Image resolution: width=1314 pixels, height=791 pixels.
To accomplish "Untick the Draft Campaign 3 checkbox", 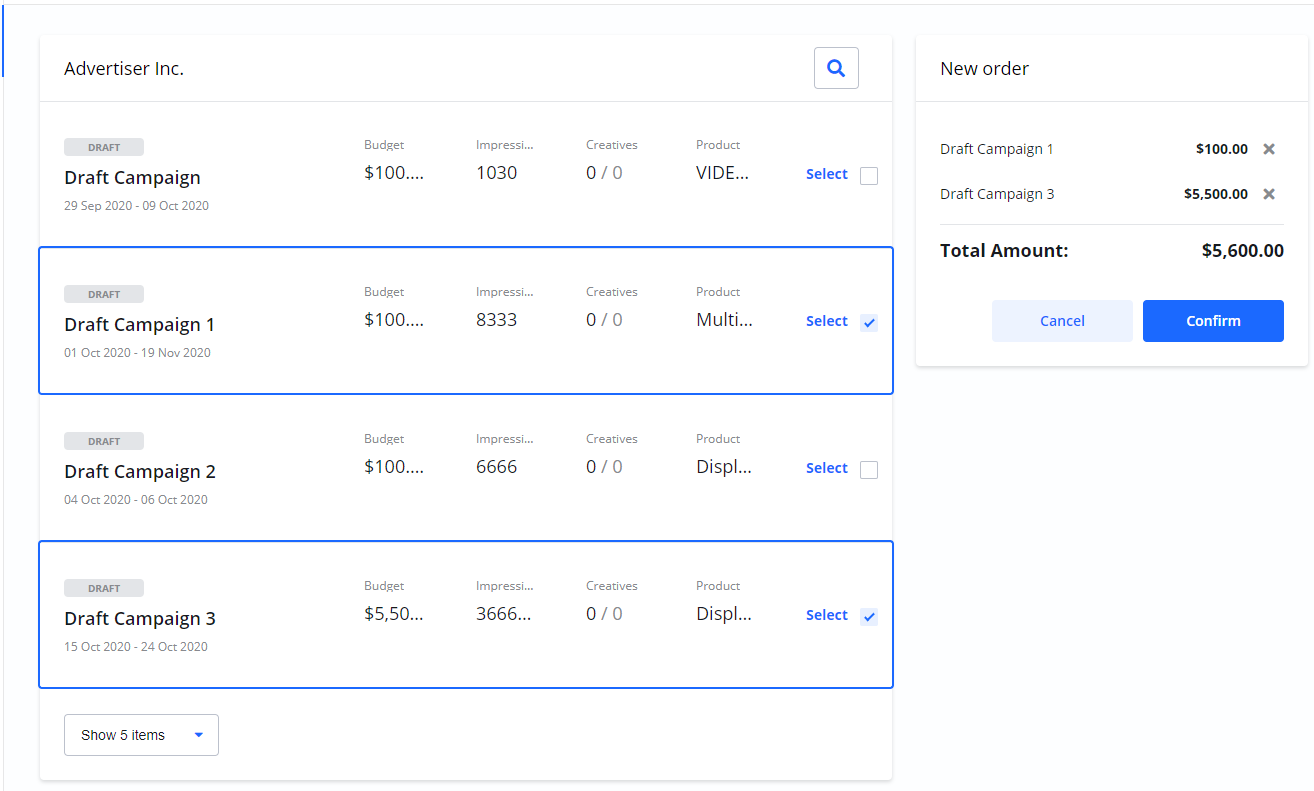I will pos(869,617).
